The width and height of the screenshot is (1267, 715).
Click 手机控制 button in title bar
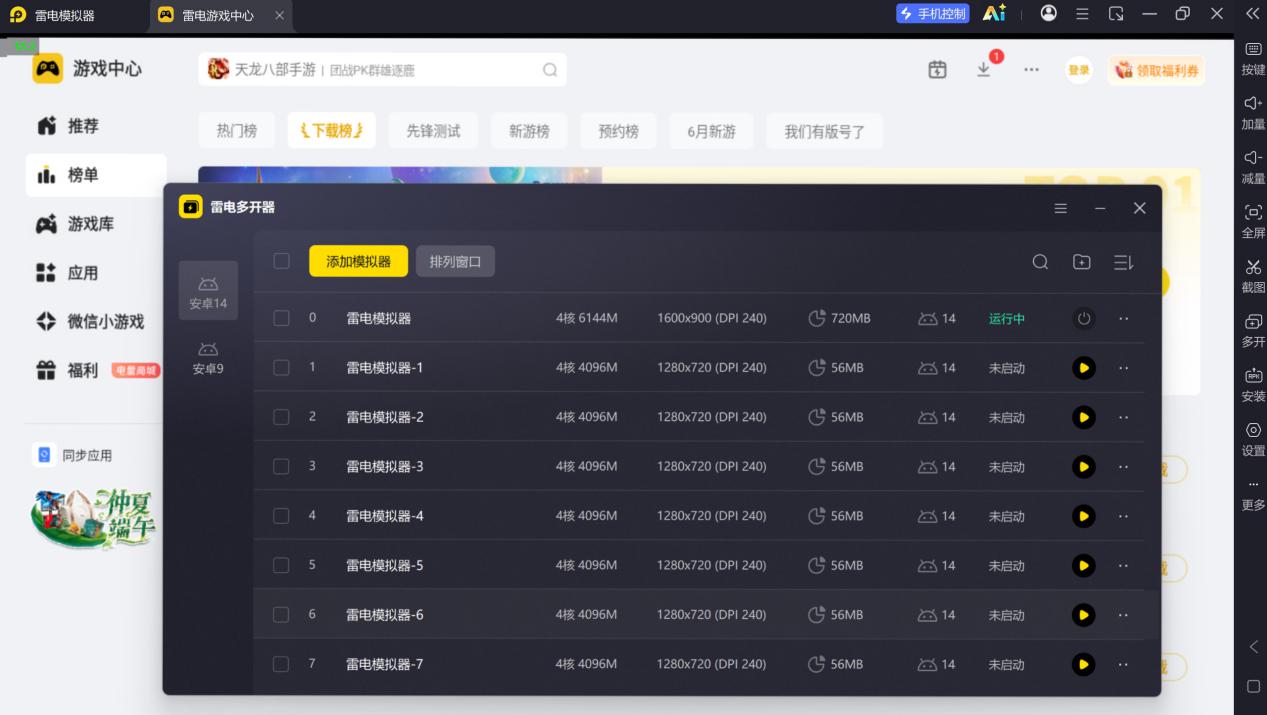click(933, 13)
